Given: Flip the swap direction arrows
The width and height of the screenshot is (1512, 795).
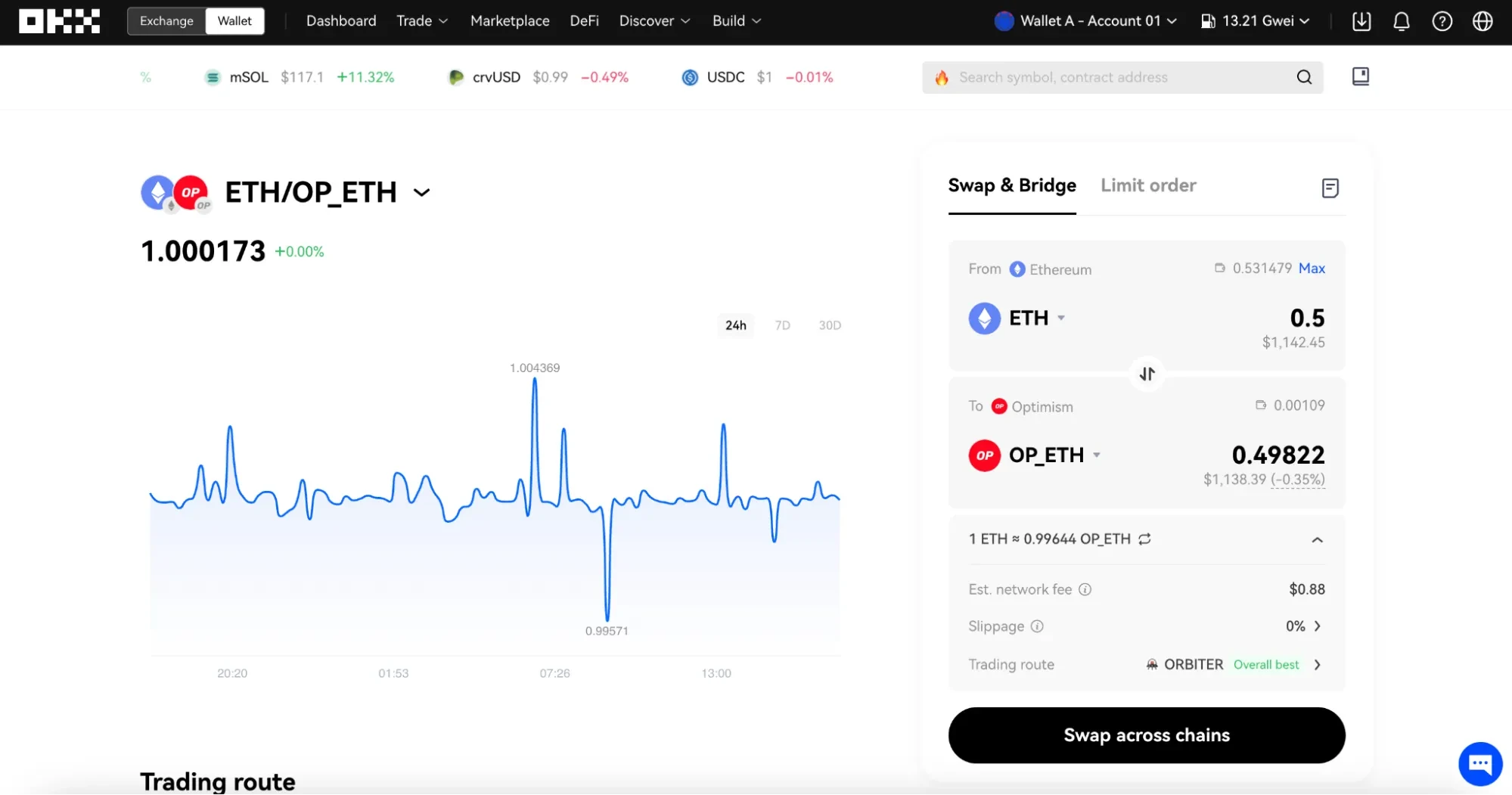Looking at the screenshot, I should [x=1147, y=374].
